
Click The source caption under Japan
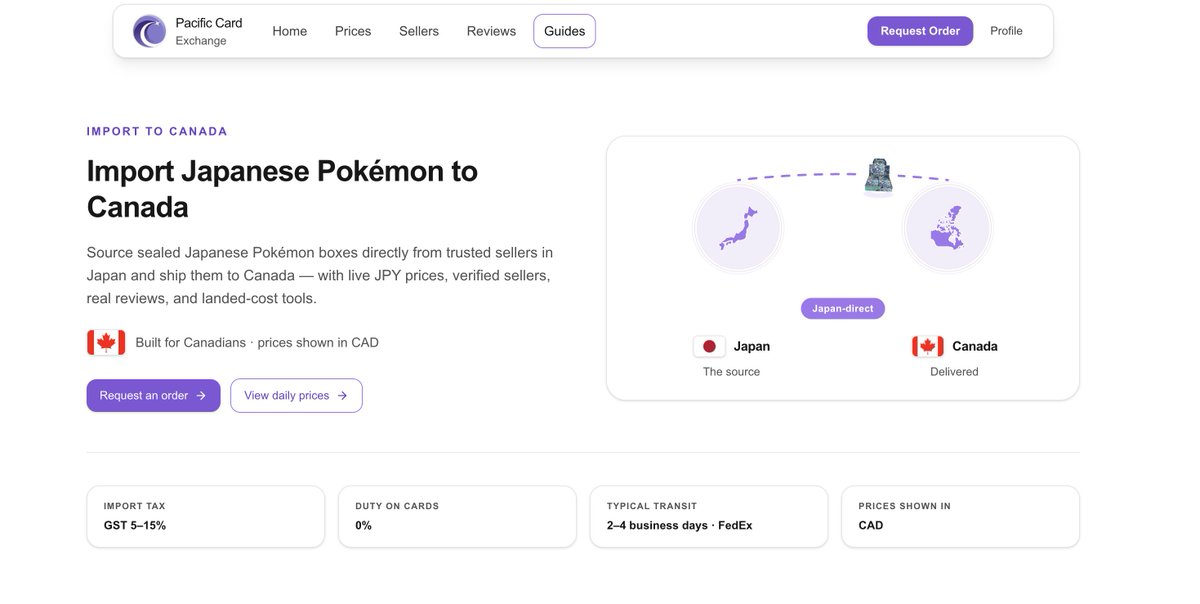pos(732,371)
